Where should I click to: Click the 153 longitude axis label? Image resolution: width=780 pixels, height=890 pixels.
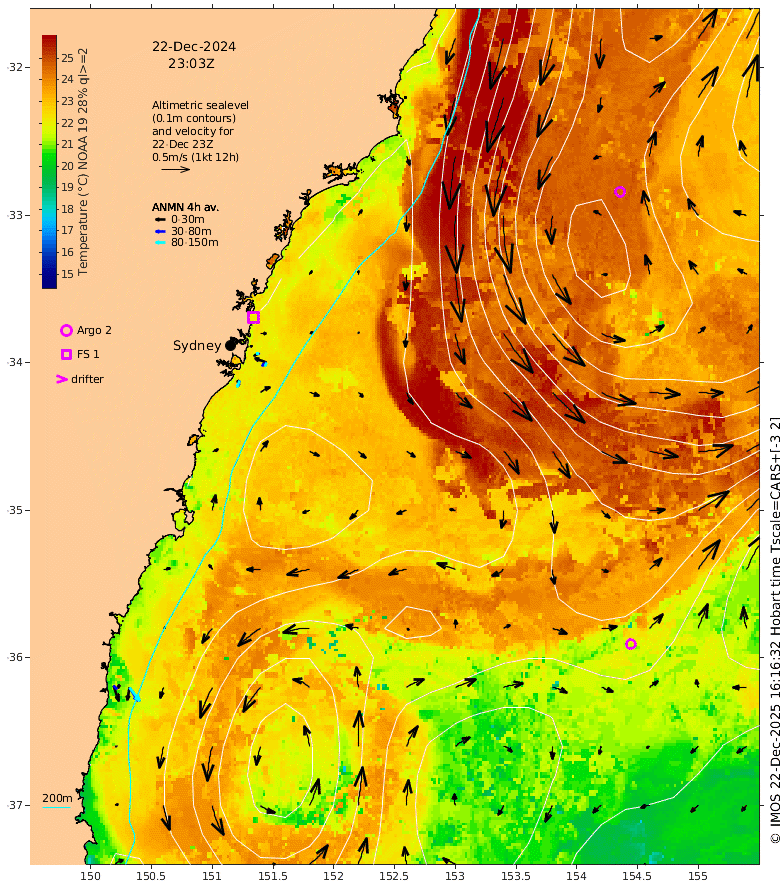click(x=455, y=876)
